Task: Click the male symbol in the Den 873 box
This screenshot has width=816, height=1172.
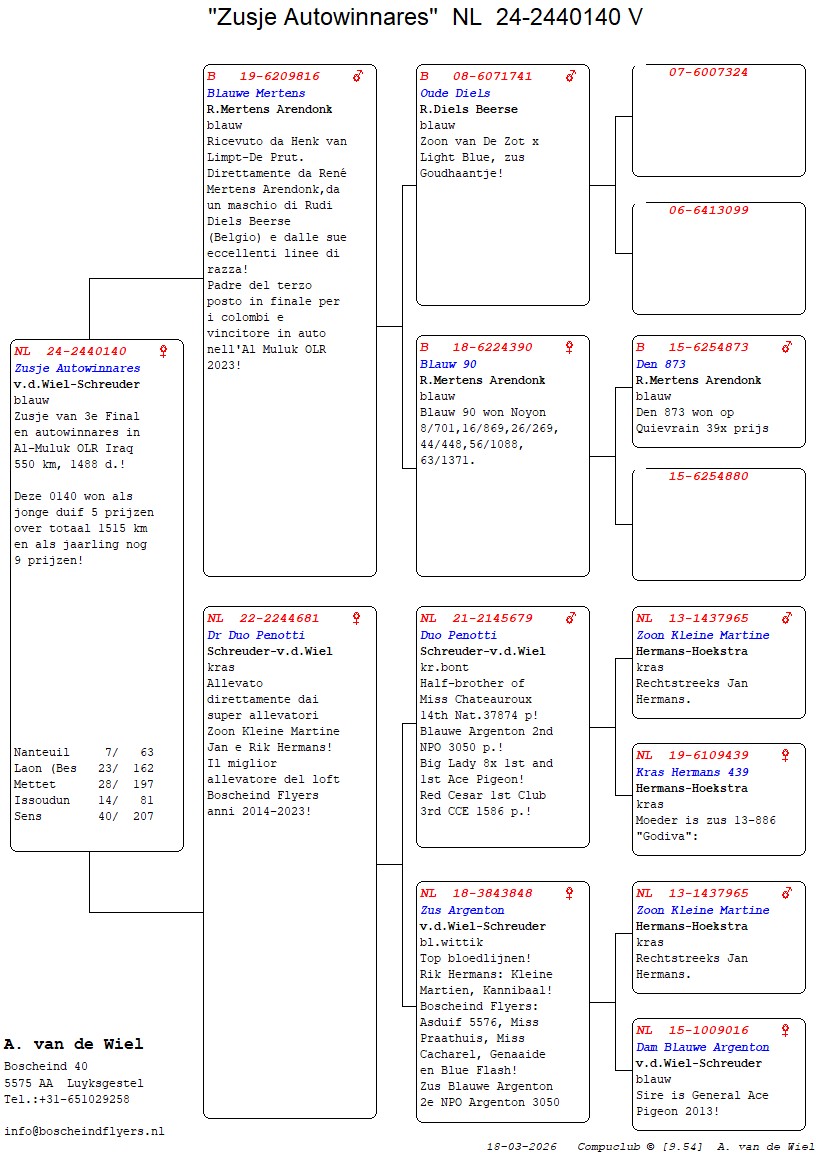Action: coord(787,347)
